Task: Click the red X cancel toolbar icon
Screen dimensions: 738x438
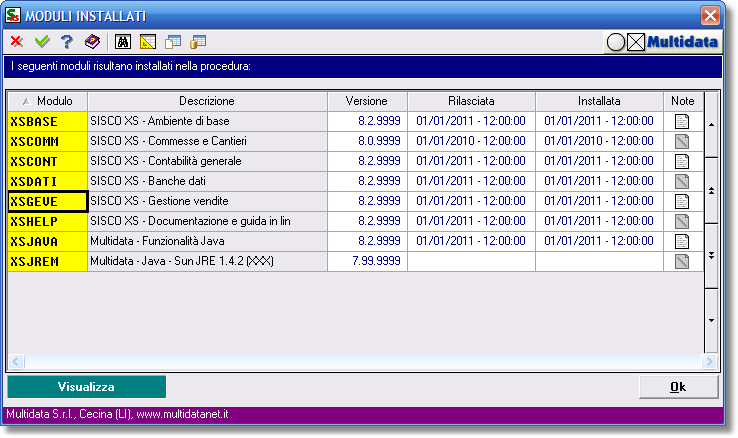Action: pos(17,42)
